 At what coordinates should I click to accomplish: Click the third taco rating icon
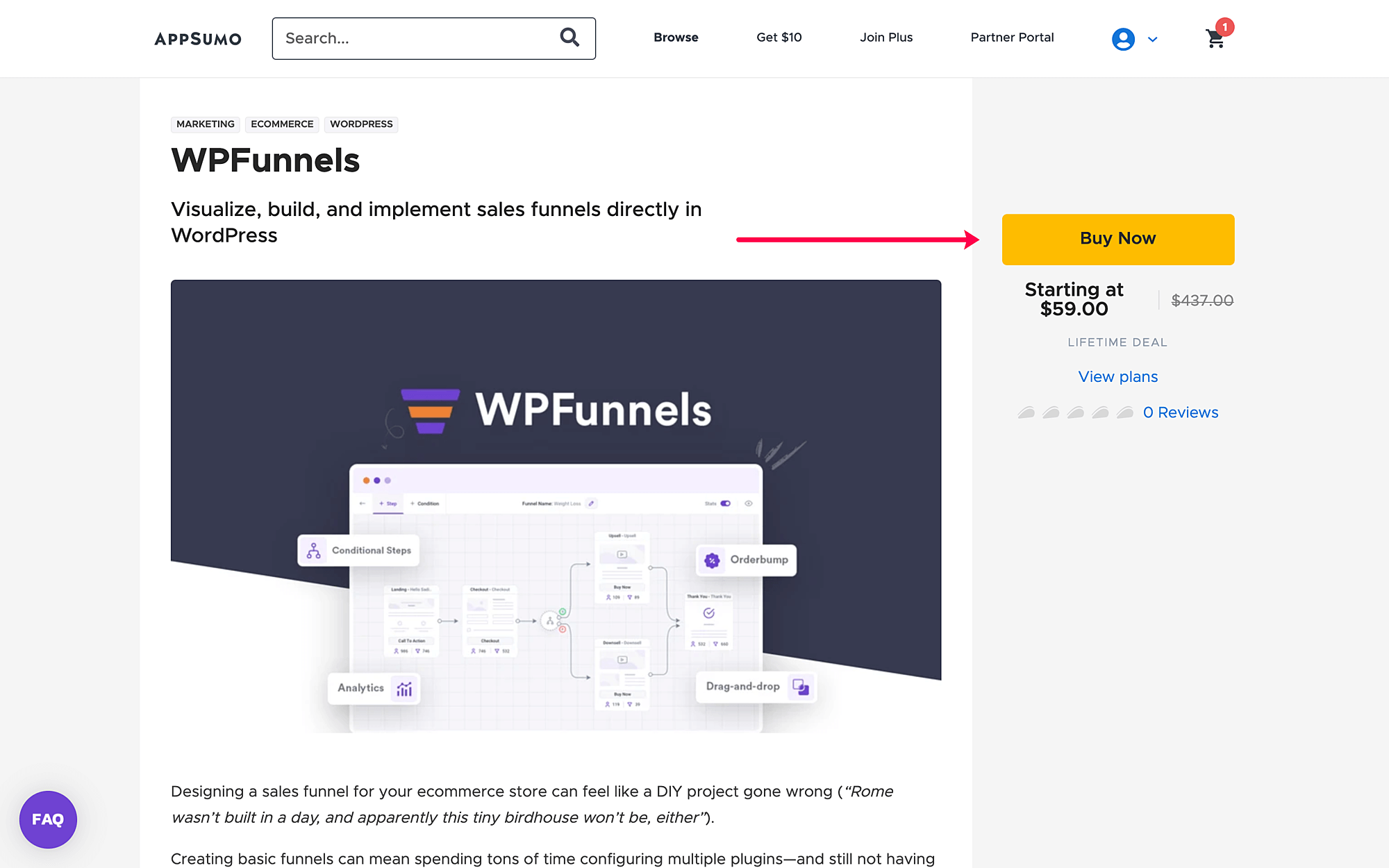click(1076, 412)
